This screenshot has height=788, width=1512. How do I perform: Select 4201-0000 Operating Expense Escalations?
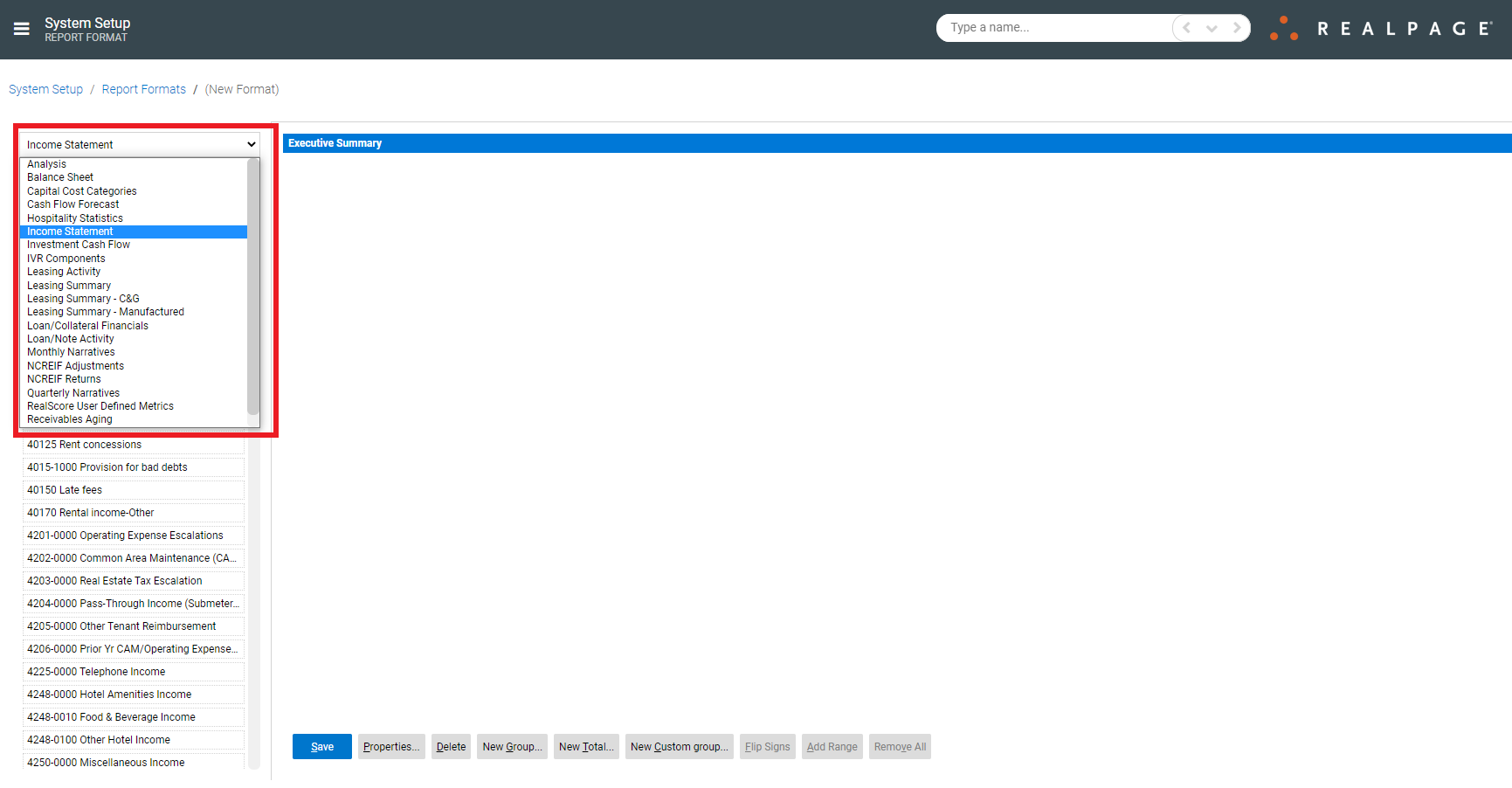coord(133,536)
